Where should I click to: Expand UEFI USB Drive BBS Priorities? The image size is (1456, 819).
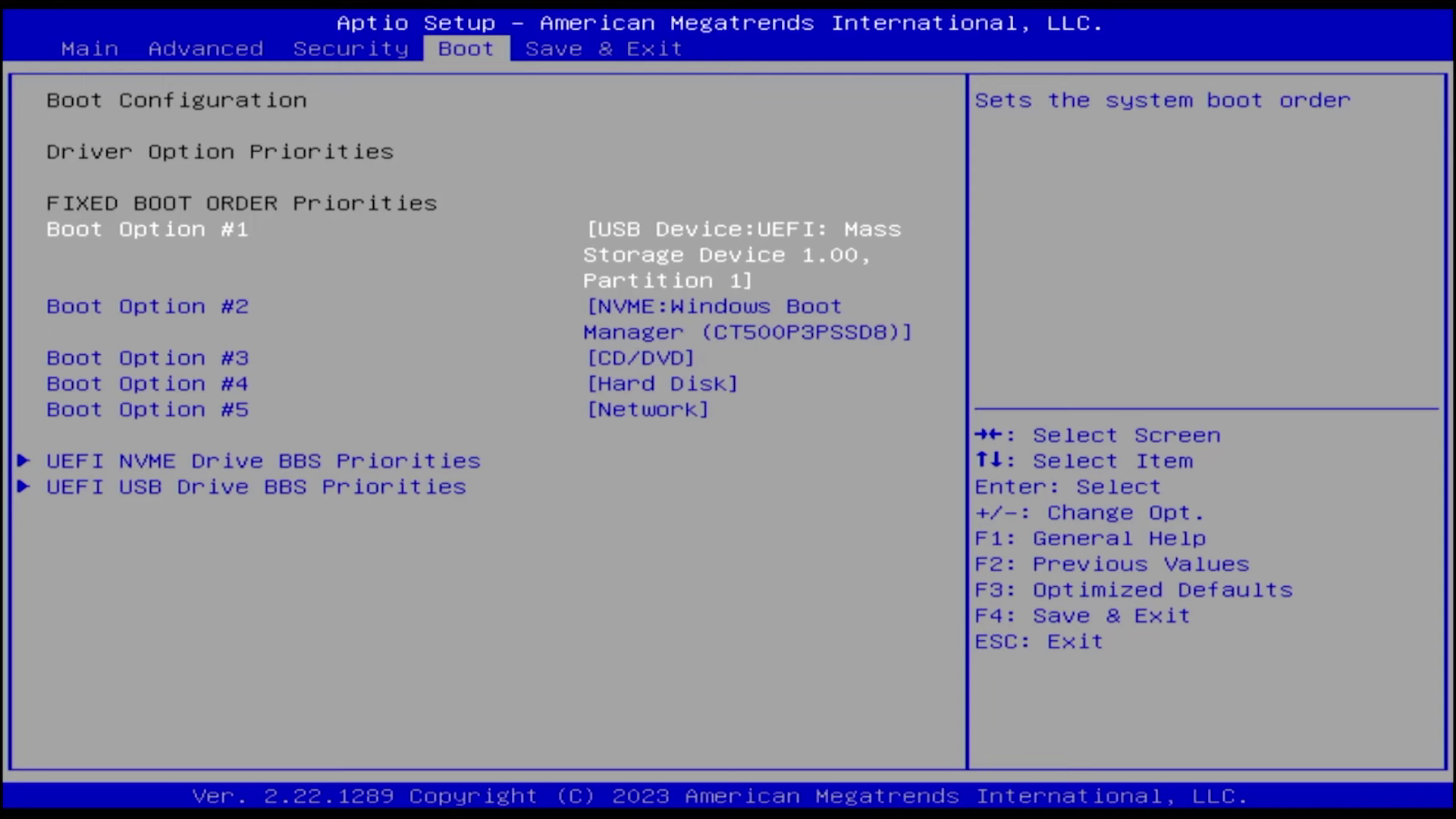coord(256,486)
